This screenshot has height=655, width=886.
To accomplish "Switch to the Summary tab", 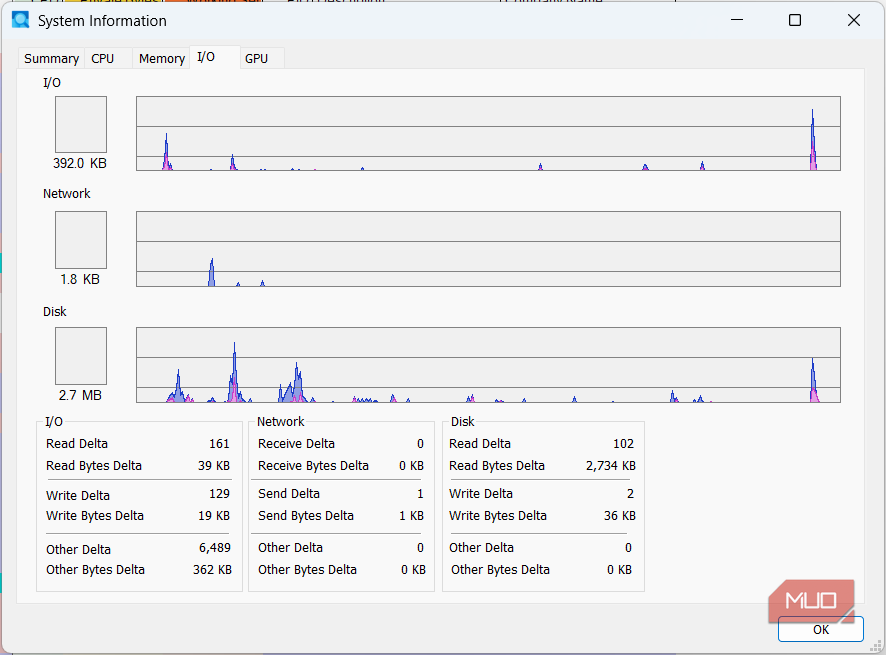I will (x=51, y=58).
